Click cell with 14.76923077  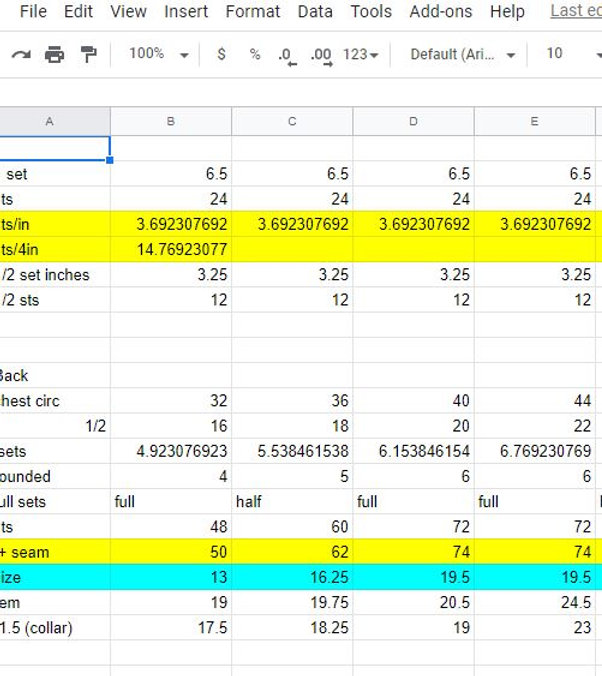pos(171,249)
